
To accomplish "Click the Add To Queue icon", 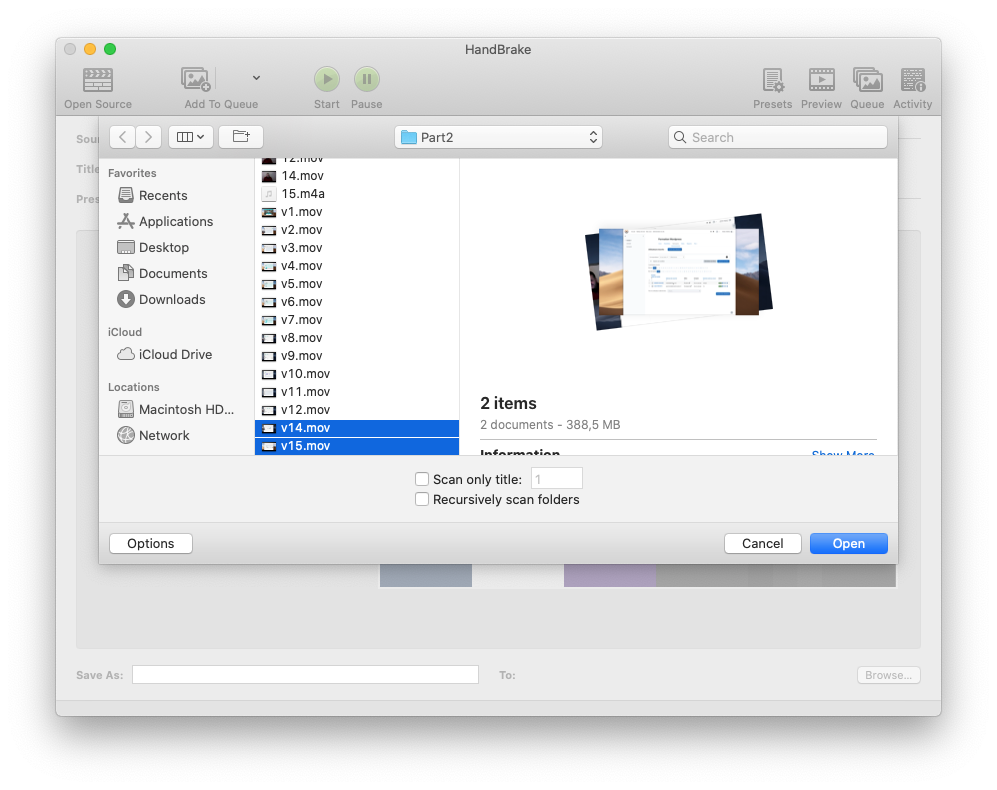I will click(x=196, y=80).
